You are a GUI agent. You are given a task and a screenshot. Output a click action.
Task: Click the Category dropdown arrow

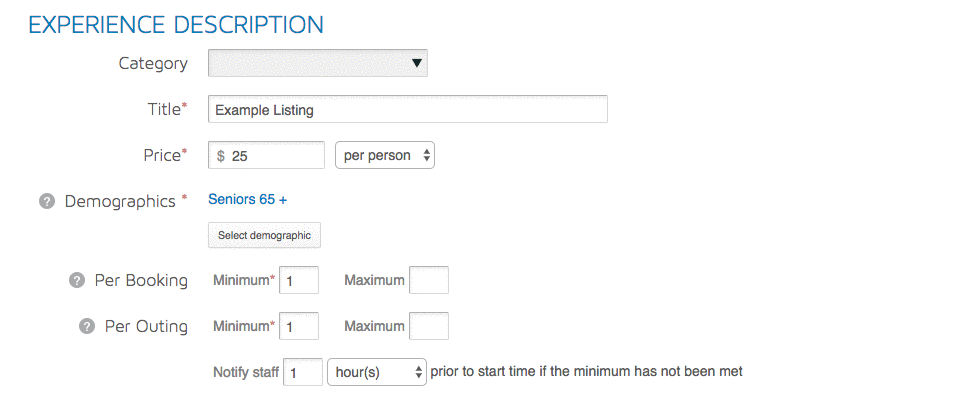(x=417, y=63)
